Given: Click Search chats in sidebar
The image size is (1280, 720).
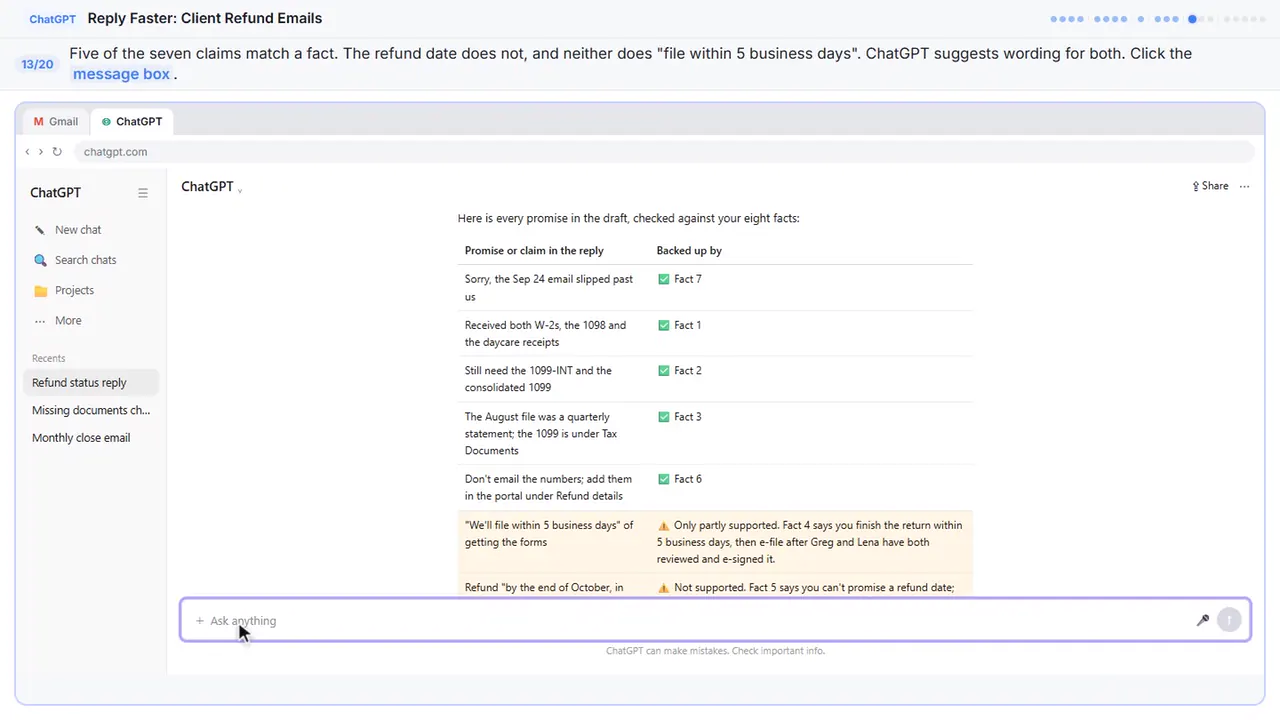Looking at the screenshot, I should [x=85, y=260].
